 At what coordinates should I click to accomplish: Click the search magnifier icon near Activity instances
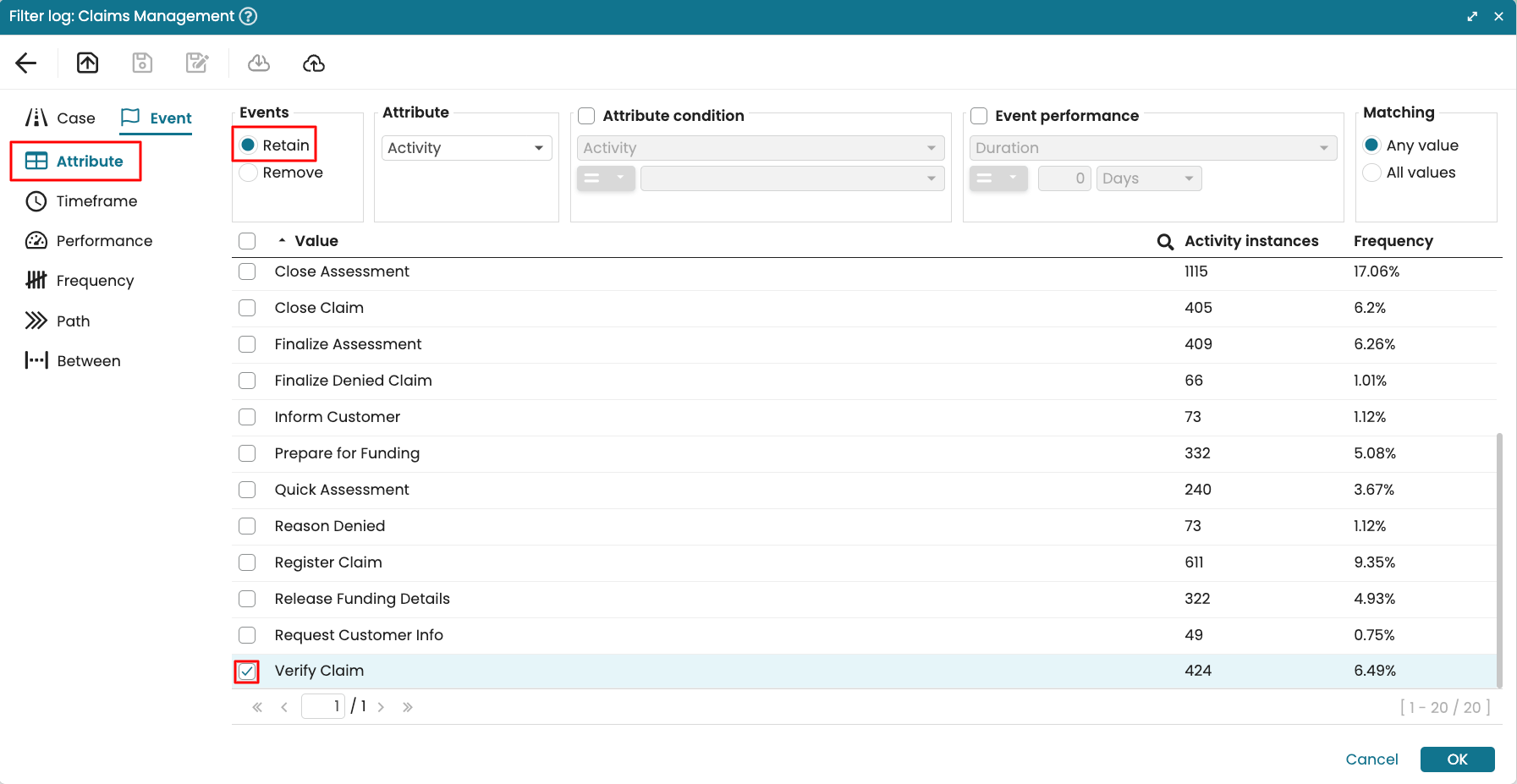pyautogui.click(x=1165, y=242)
